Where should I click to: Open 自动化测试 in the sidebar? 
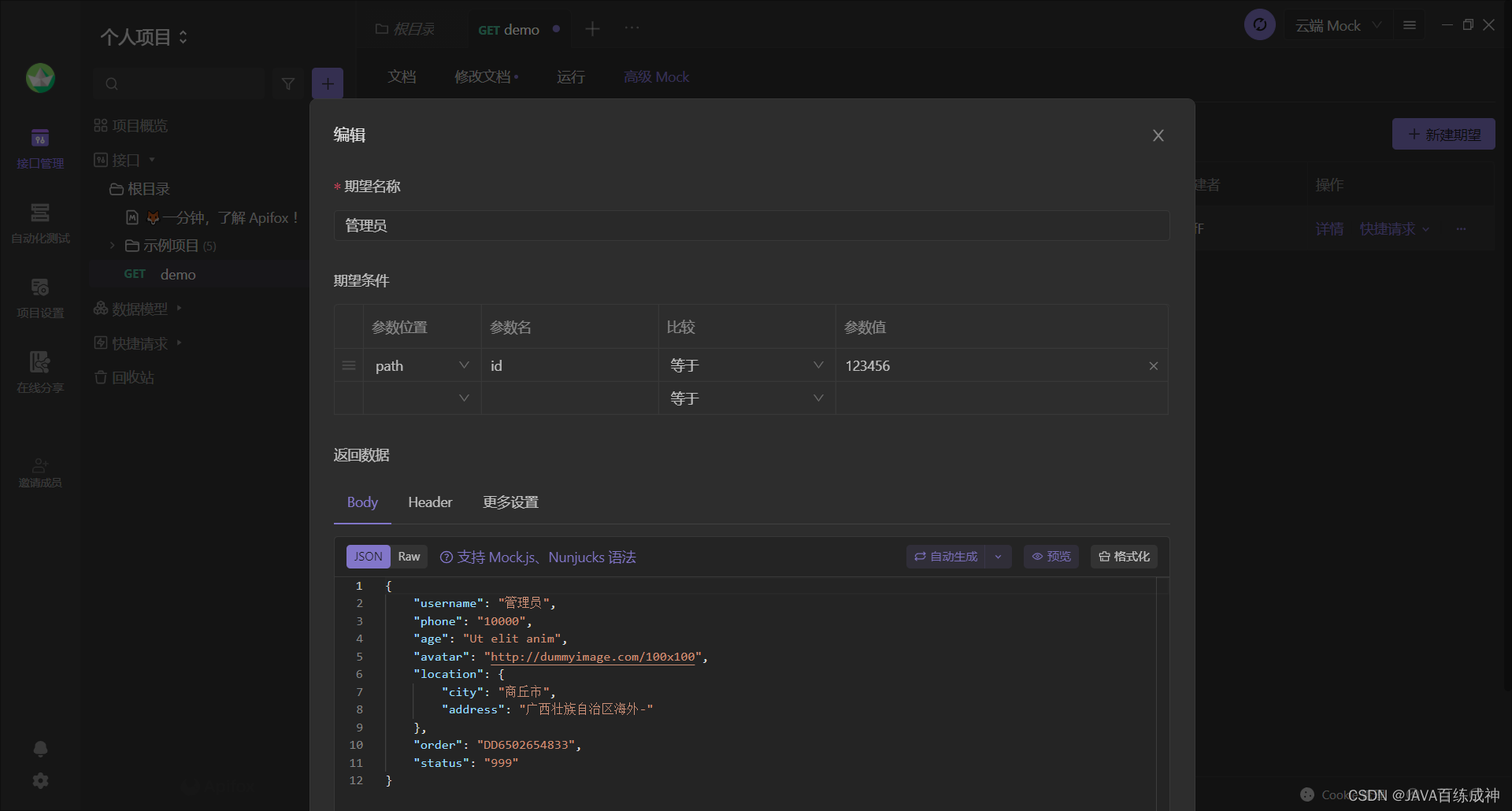click(x=40, y=224)
